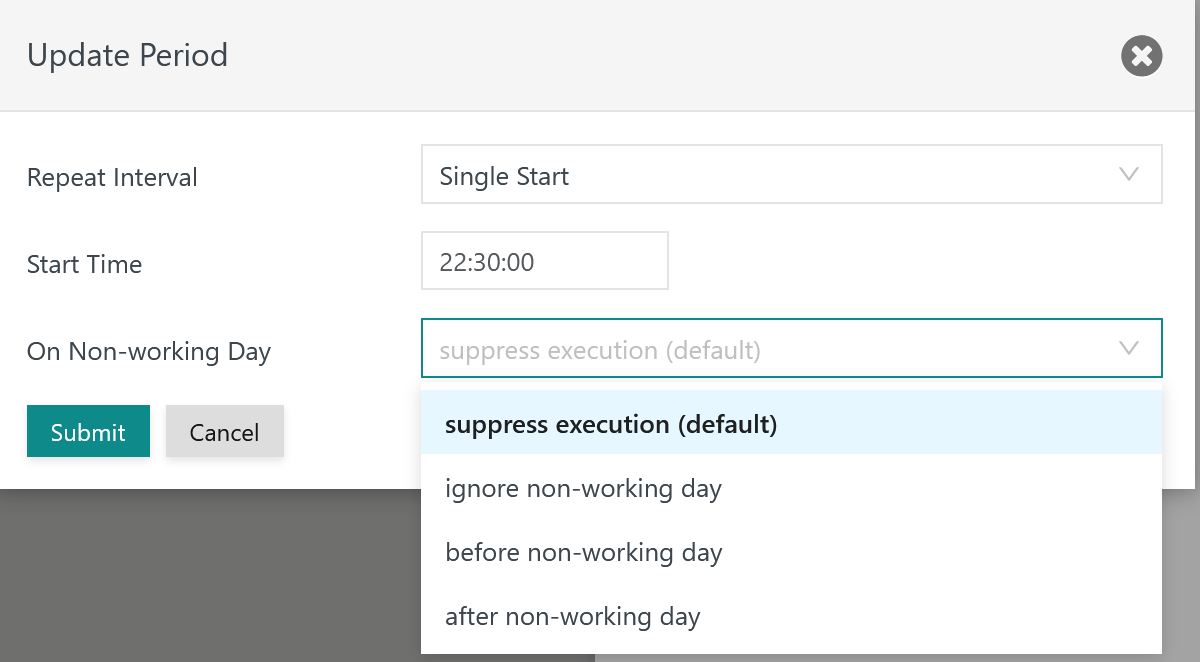Click the Single Start selected value text

(x=504, y=176)
